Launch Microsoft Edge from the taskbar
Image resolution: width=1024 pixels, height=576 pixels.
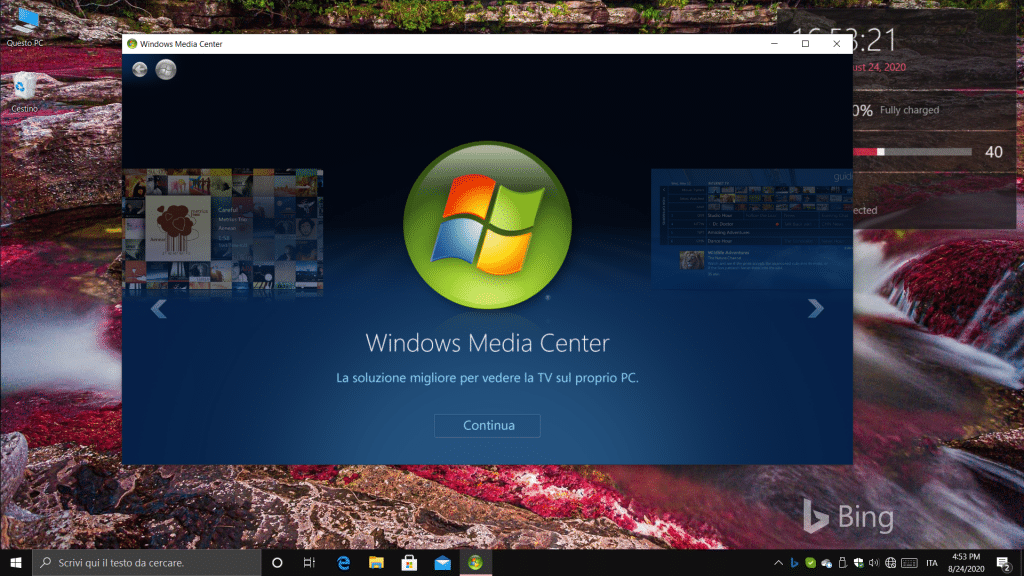tap(343, 563)
